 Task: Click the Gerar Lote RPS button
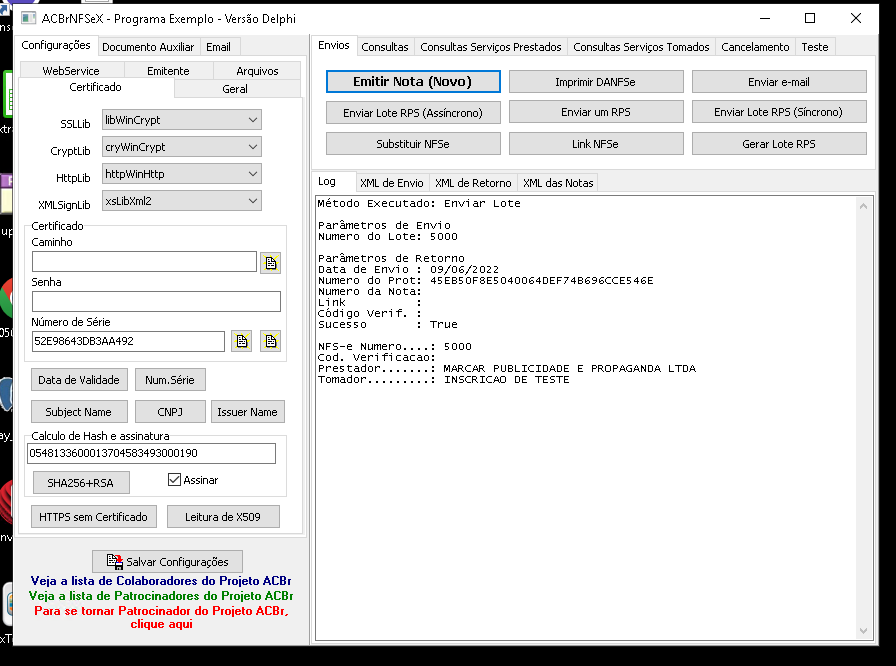click(779, 144)
